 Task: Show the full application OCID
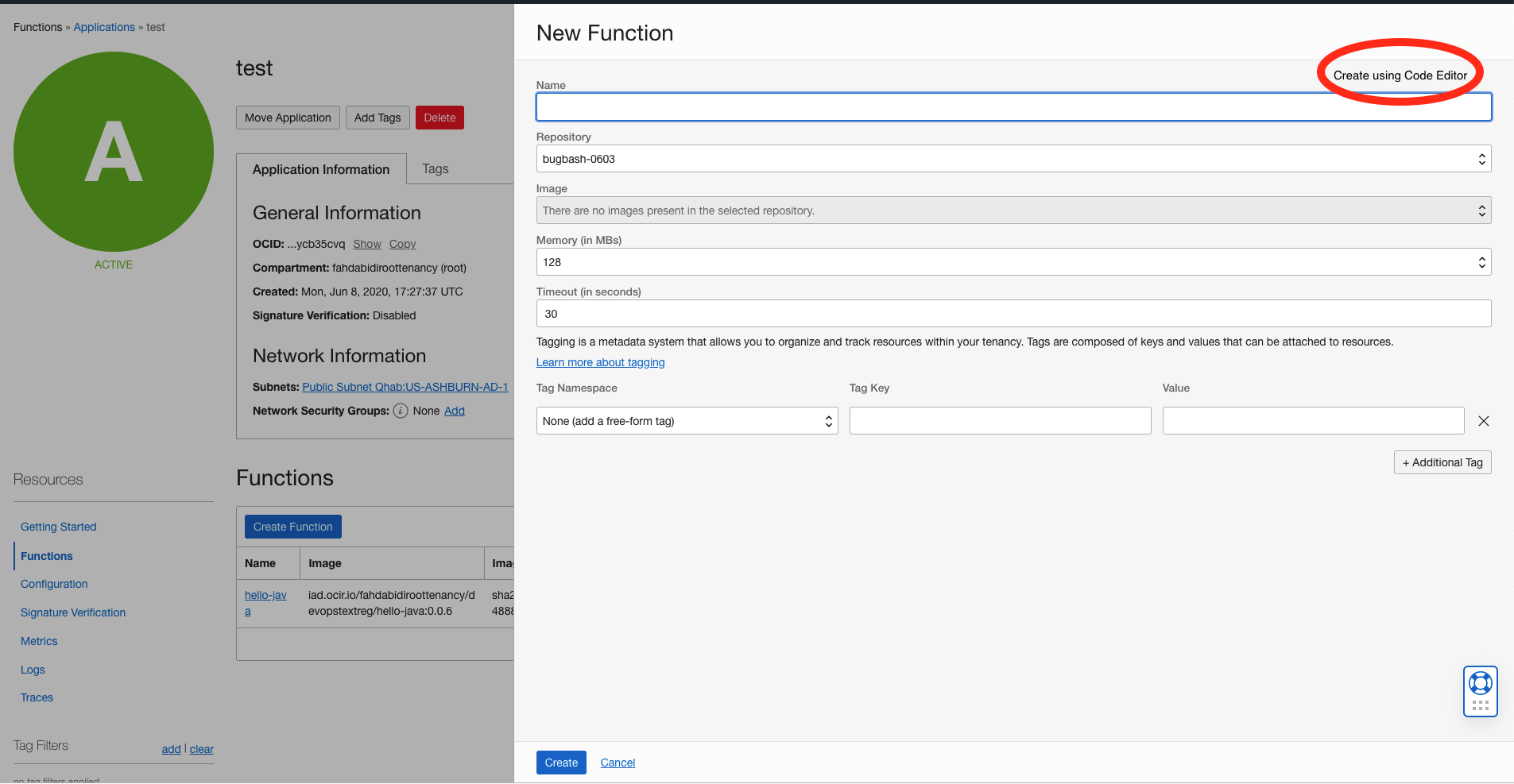coord(366,244)
